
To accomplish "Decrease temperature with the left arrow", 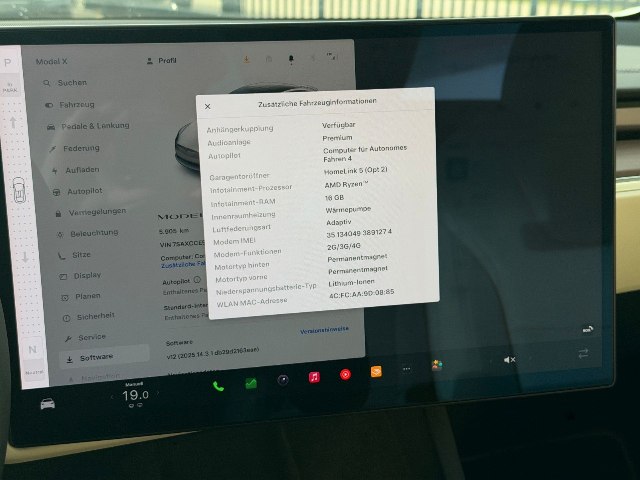I will tap(113, 397).
